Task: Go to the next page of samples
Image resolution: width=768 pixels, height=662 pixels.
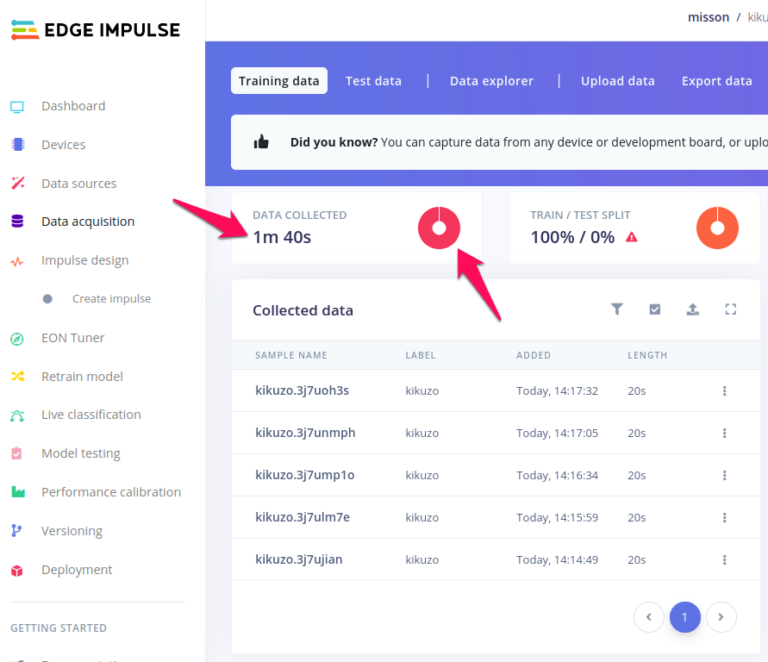Action: (x=721, y=617)
